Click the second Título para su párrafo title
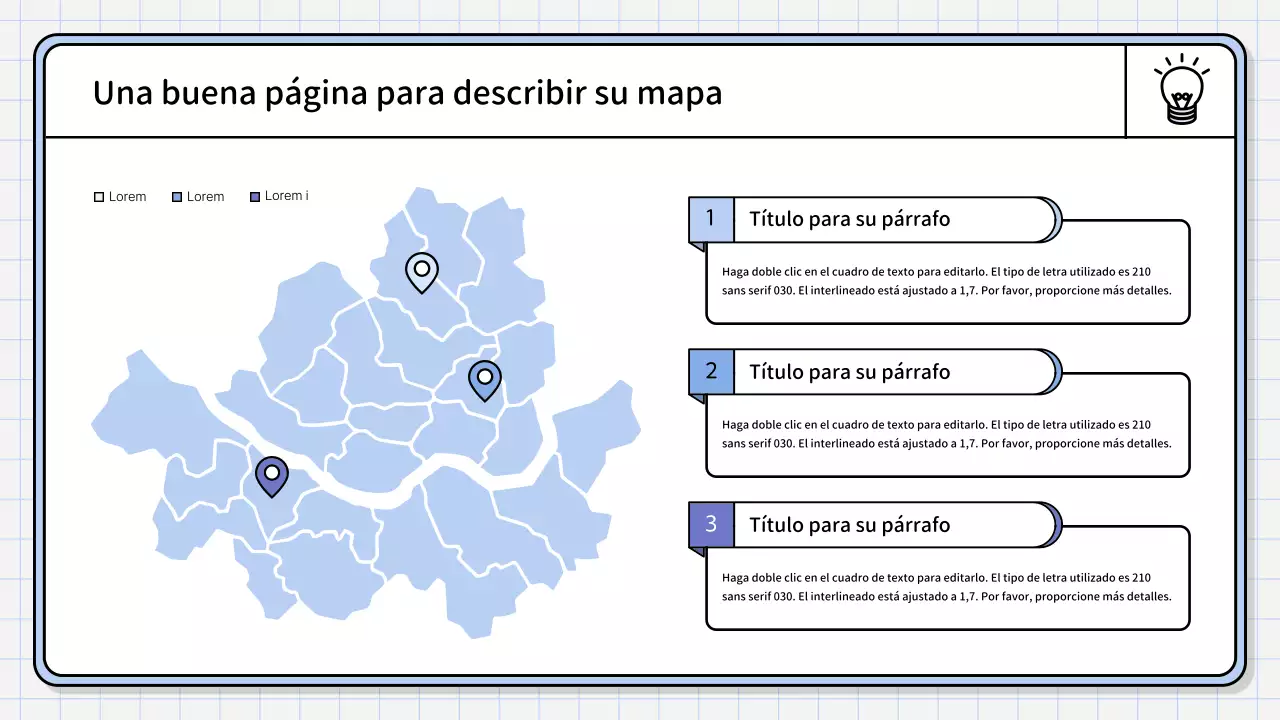The width and height of the screenshot is (1280, 720). tap(850, 371)
